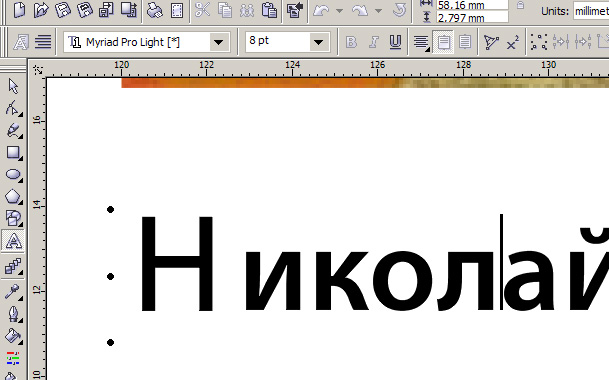Toggle Underline formatting
The height and width of the screenshot is (380, 609).
395,42
